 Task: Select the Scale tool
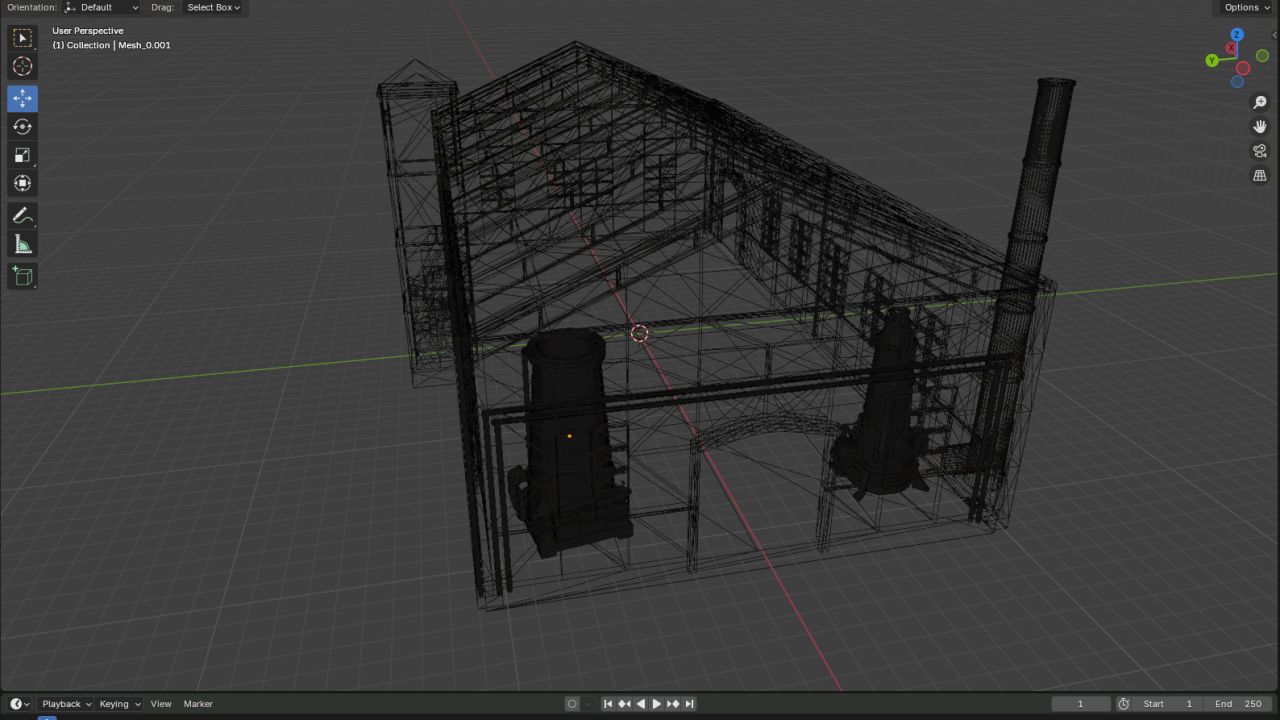click(x=22, y=155)
